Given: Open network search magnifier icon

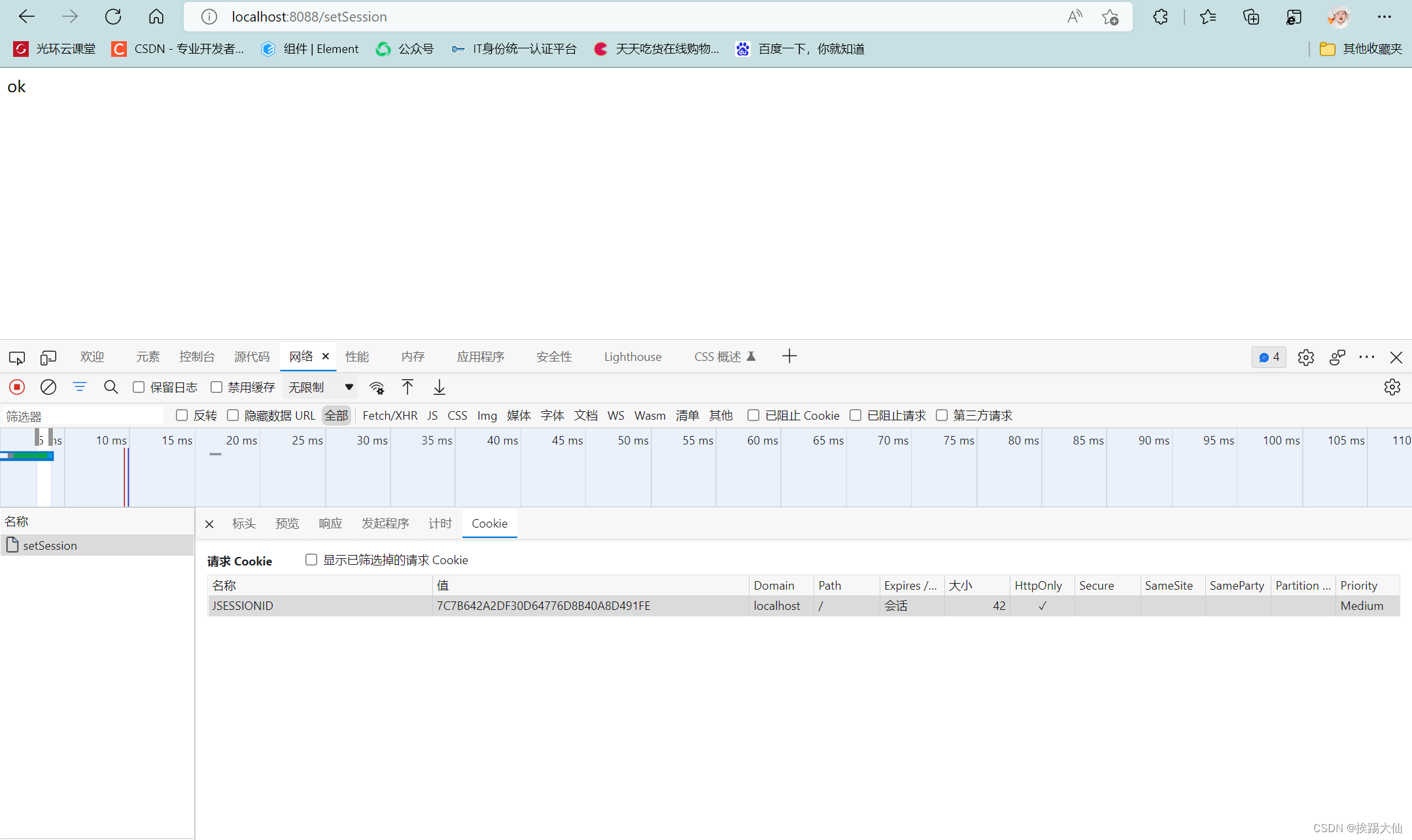Looking at the screenshot, I should (x=111, y=387).
